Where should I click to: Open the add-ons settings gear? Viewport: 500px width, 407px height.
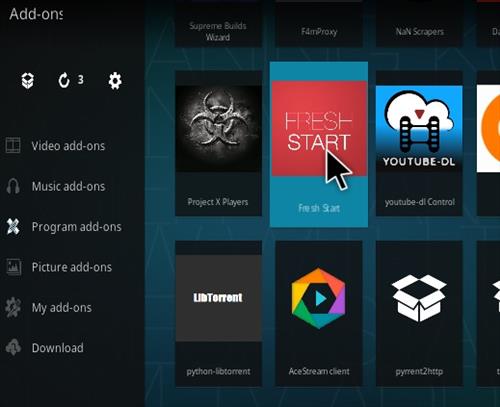(115, 81)
